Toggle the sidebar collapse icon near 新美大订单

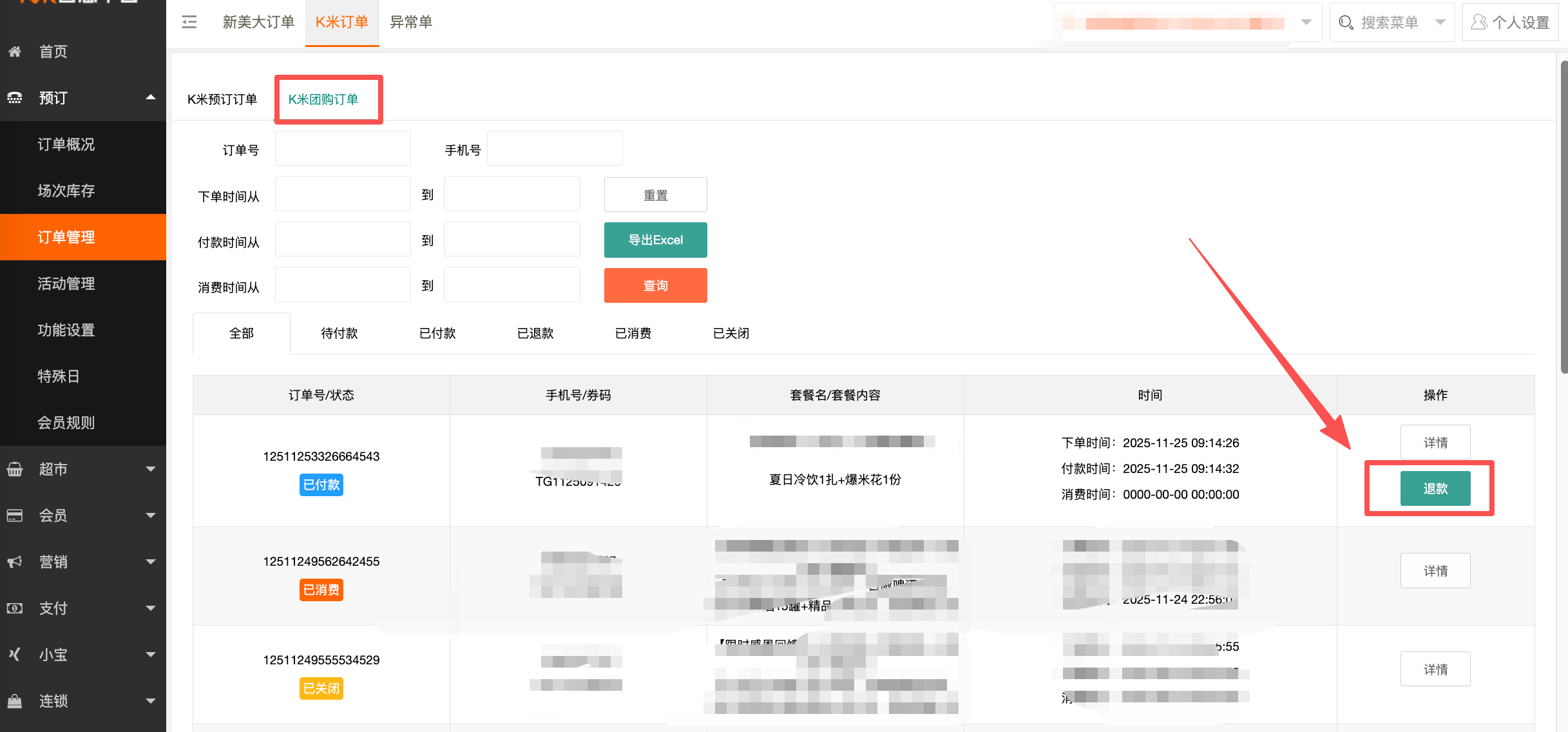189,21
